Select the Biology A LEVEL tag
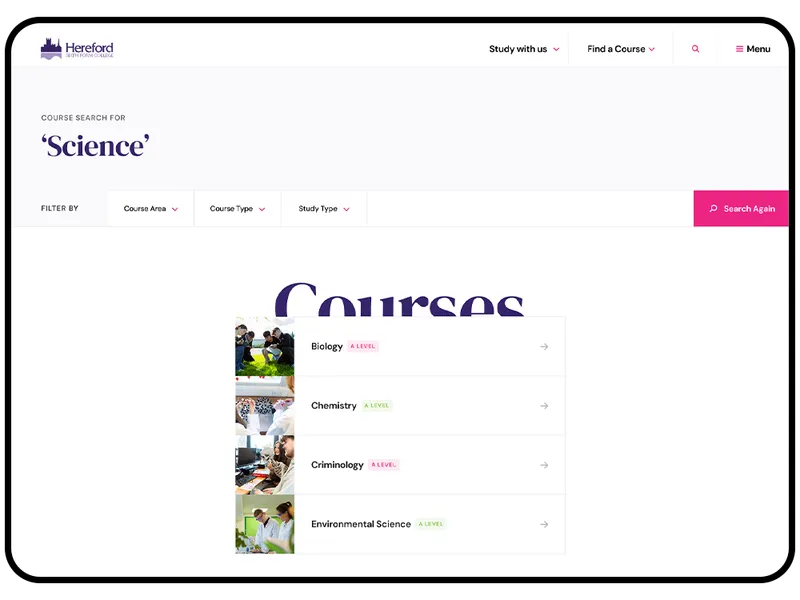800x600 pixels. [x=363, y=346]
